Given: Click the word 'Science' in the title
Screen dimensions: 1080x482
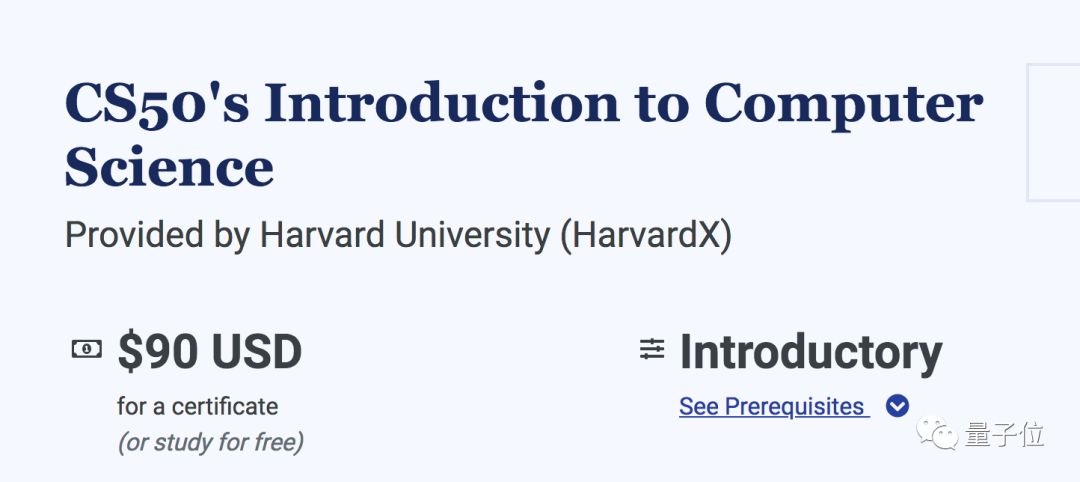Looking at the screenshot, I should tap(169, 167).
